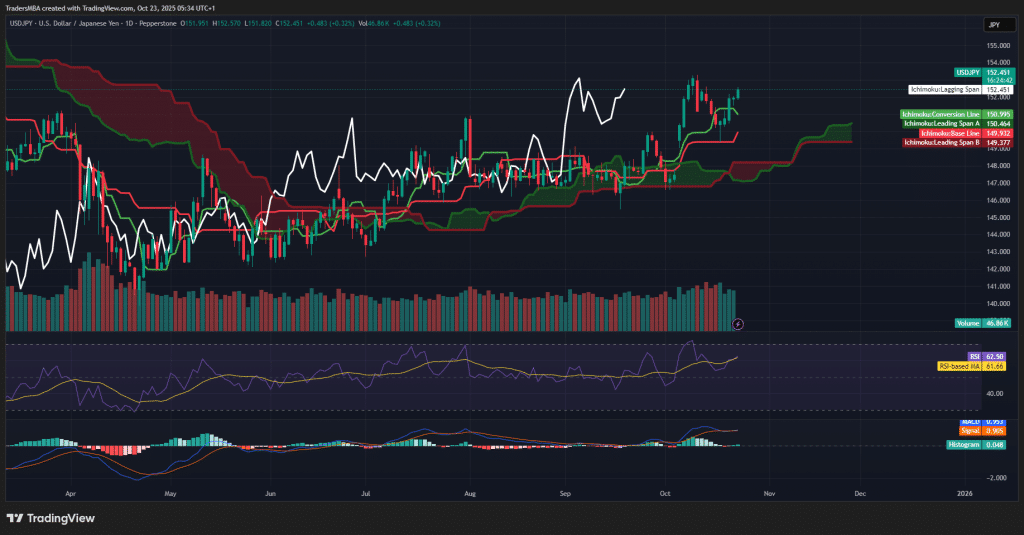The image size is (1024, 535).
Task: Select the Ichimoku:Base Line label
Action: click(966, 133)
